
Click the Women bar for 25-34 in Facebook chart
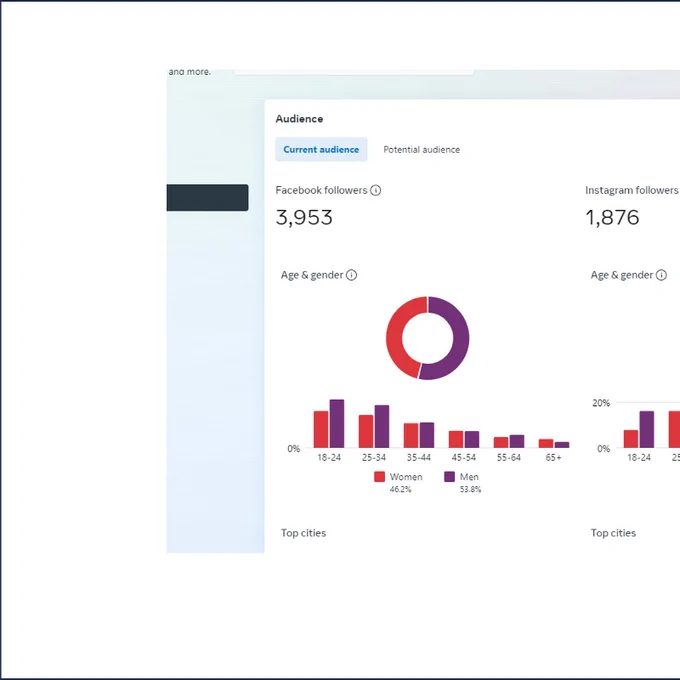click(x=366, y=432)
